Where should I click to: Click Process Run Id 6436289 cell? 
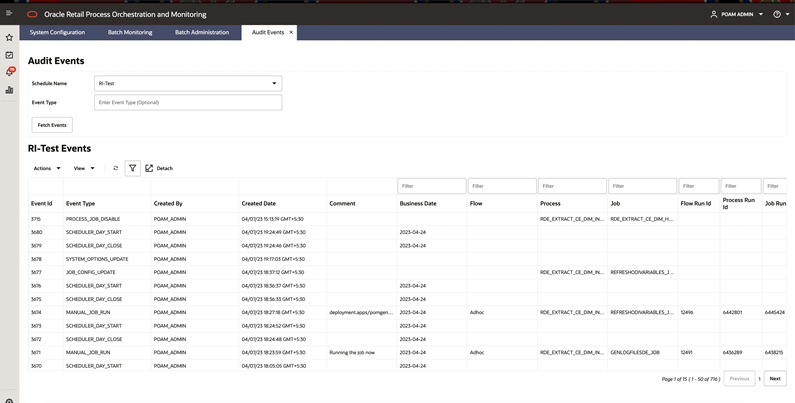(x=732, y=352)
